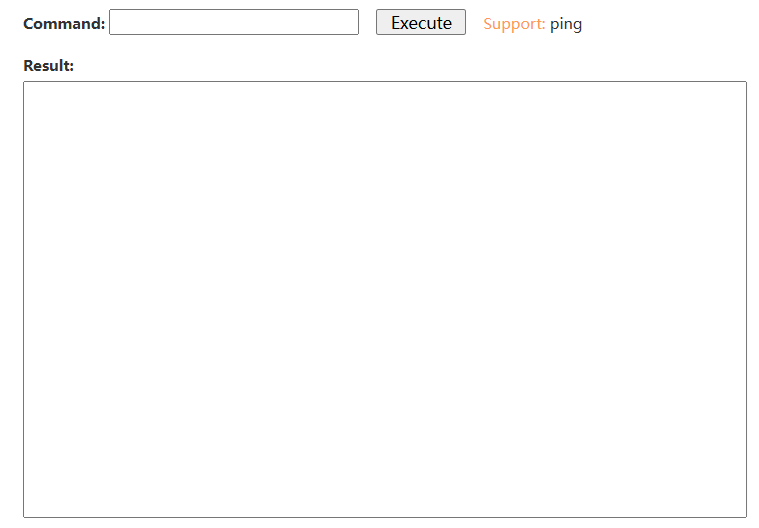The width and height of the screenshot is (759, 528).
Task: Click the empty output area under Result
Action: pyautogui.click(x=384, y=299)
